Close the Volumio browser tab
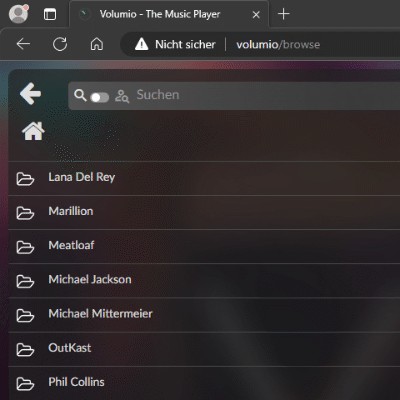 pyautogui.click(x=256, y=15)
